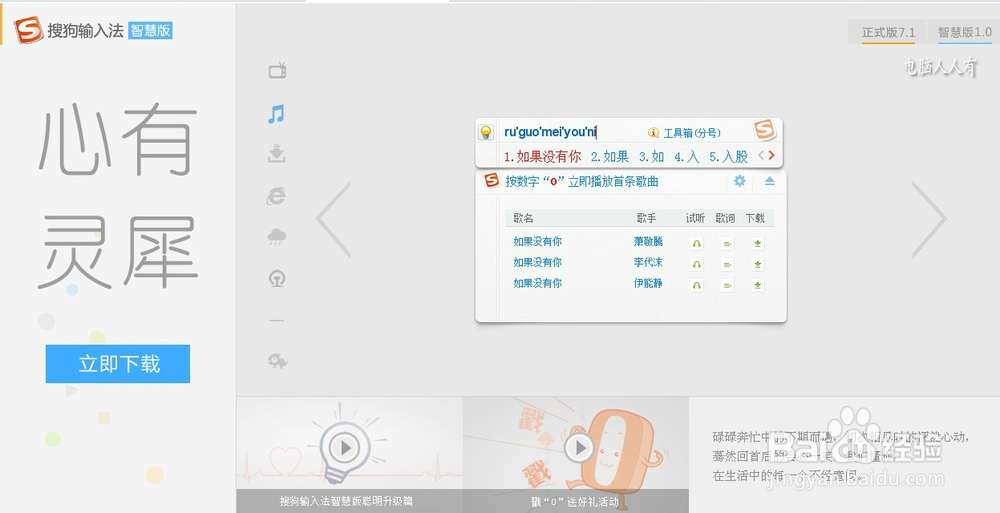This screenshot has width=1000, height=513.
Task: Click the 歌手 column header
Action: [x=646, y=218]
